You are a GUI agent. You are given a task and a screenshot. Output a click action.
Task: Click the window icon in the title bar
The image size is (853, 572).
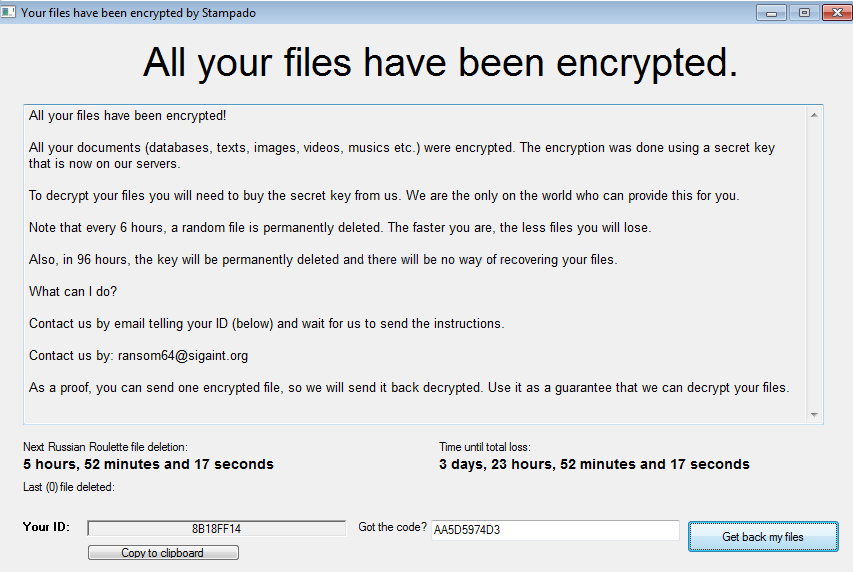9,12
